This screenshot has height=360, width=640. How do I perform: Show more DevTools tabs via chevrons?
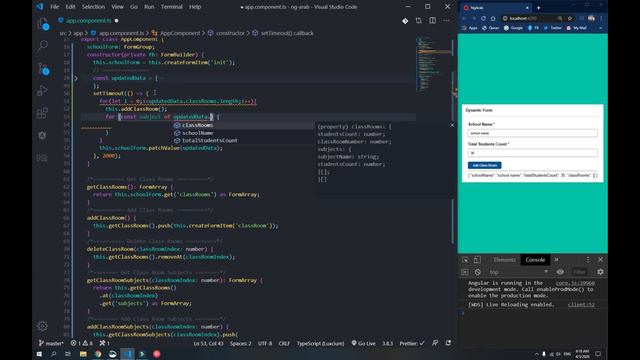pos(556,260)
